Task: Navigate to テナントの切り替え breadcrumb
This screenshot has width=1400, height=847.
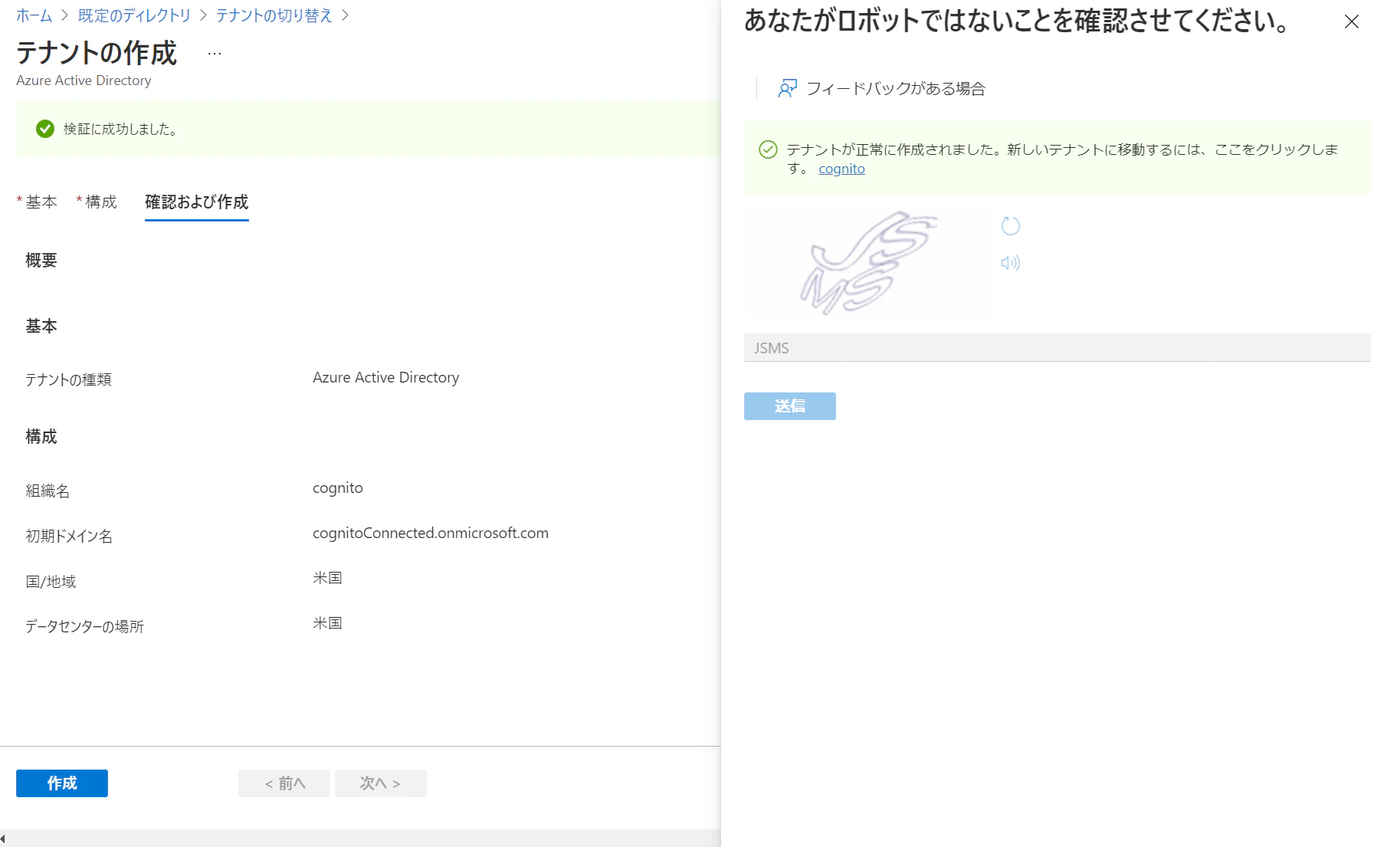Action: click(x=274, y=15)
